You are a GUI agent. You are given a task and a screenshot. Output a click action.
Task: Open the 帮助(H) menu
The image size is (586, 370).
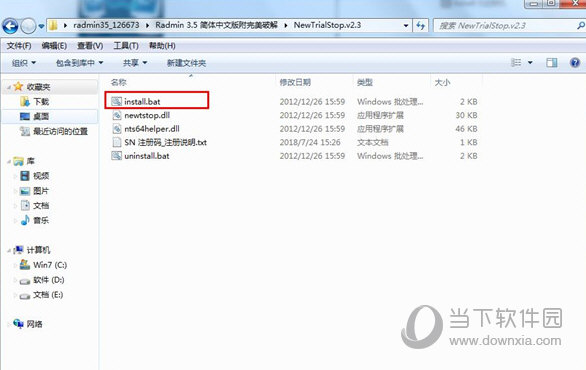162,46
